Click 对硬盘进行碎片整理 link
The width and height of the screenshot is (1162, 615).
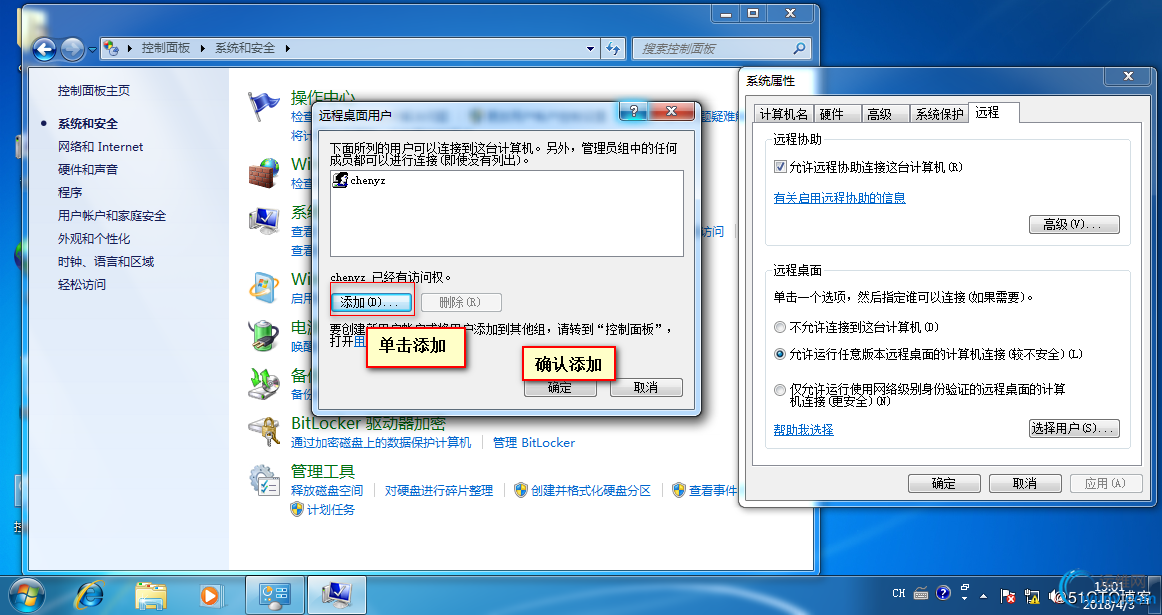point(439,491)
